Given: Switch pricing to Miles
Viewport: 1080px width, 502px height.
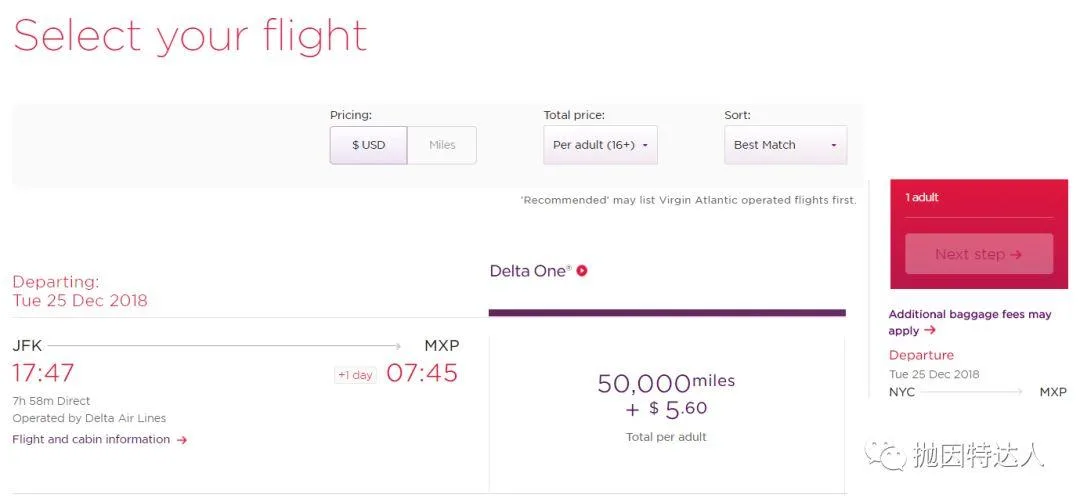Looking at the screenshot, I should pyautogui.click(x=442, y=145).
